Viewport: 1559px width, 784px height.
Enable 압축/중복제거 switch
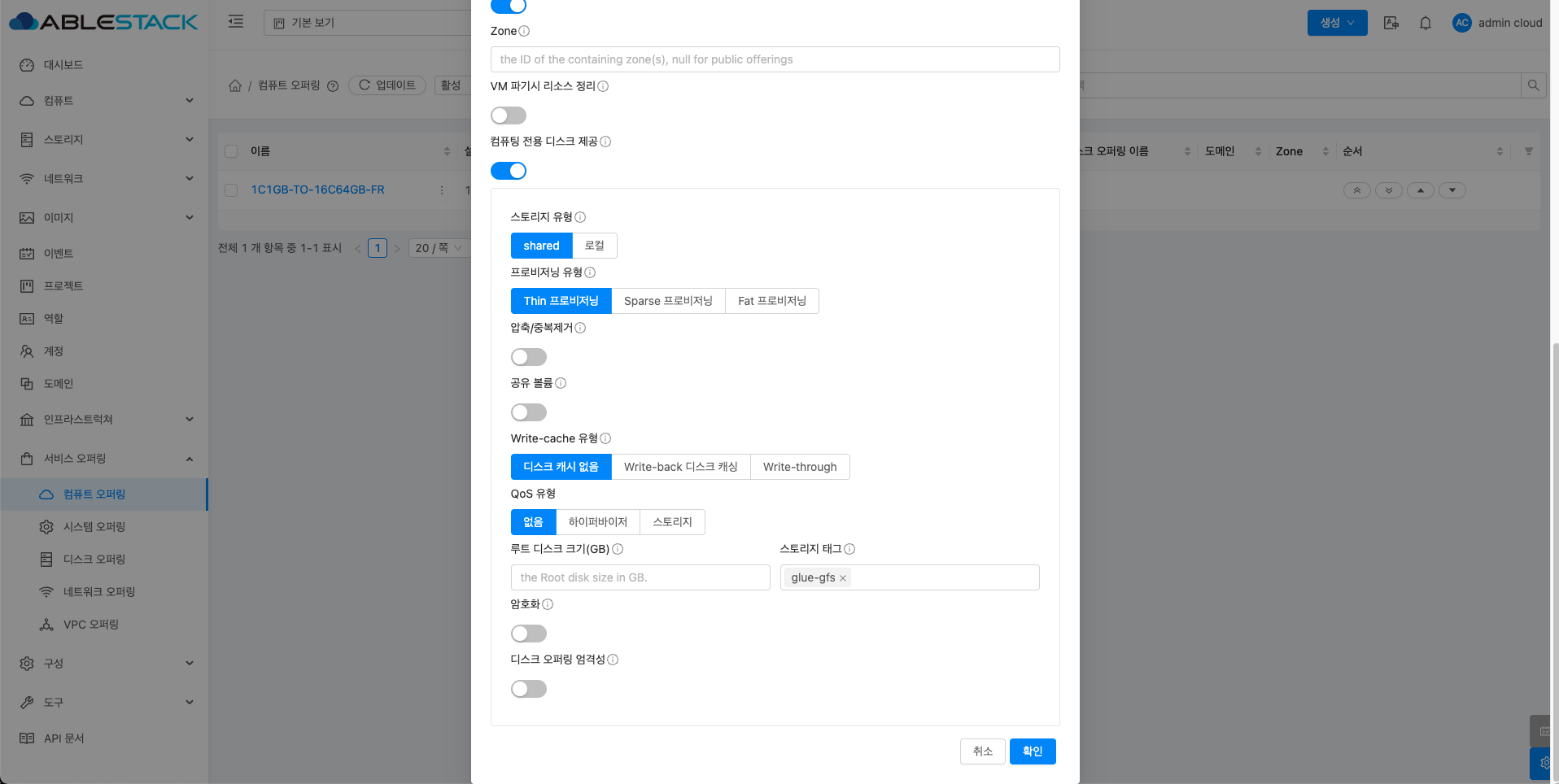(529, 357)
